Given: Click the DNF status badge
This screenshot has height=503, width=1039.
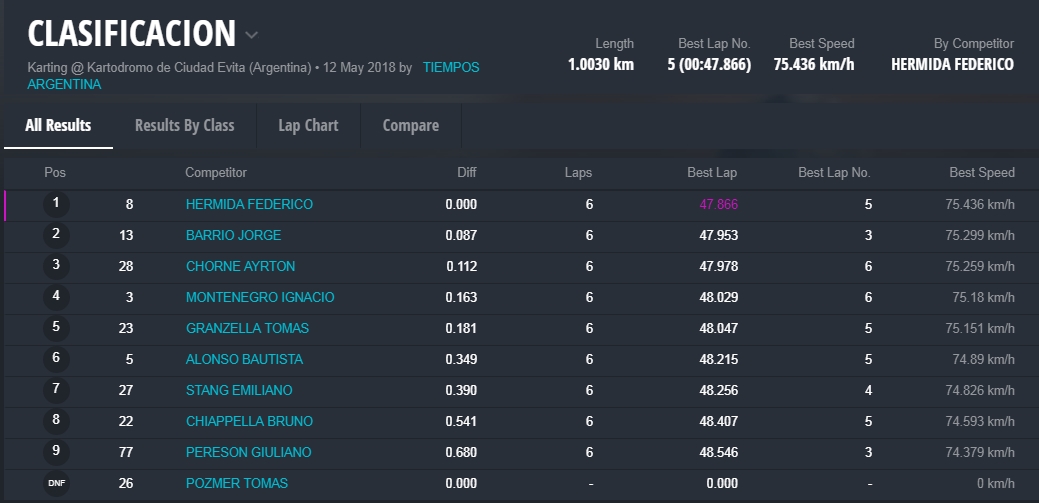Looking at the screenshot, I should [56, 483].
